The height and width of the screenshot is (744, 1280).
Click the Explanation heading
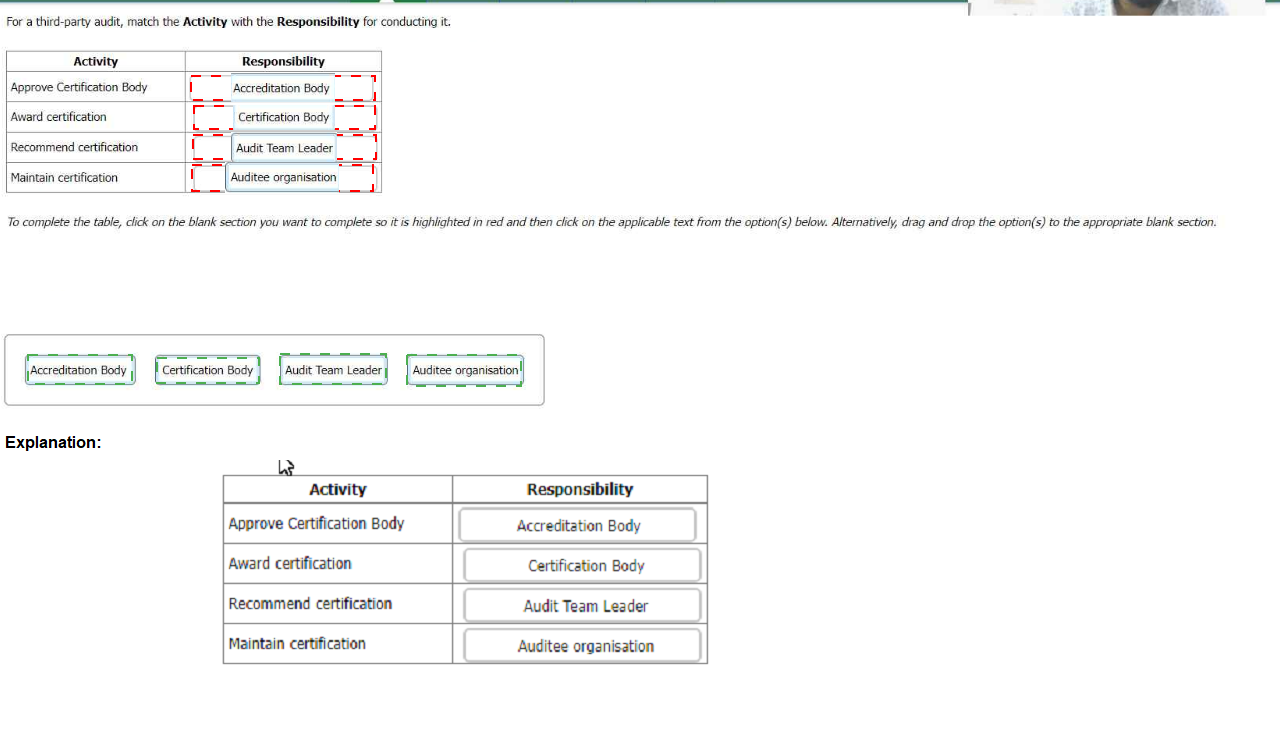click(x=53, y=442)
